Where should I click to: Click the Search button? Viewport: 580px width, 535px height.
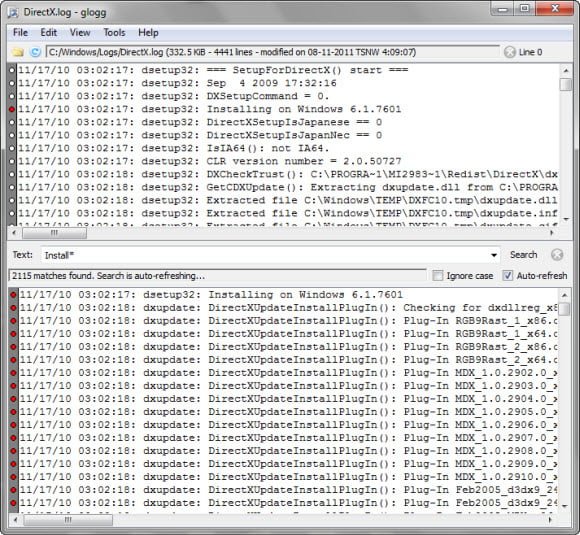pos(523,255)
